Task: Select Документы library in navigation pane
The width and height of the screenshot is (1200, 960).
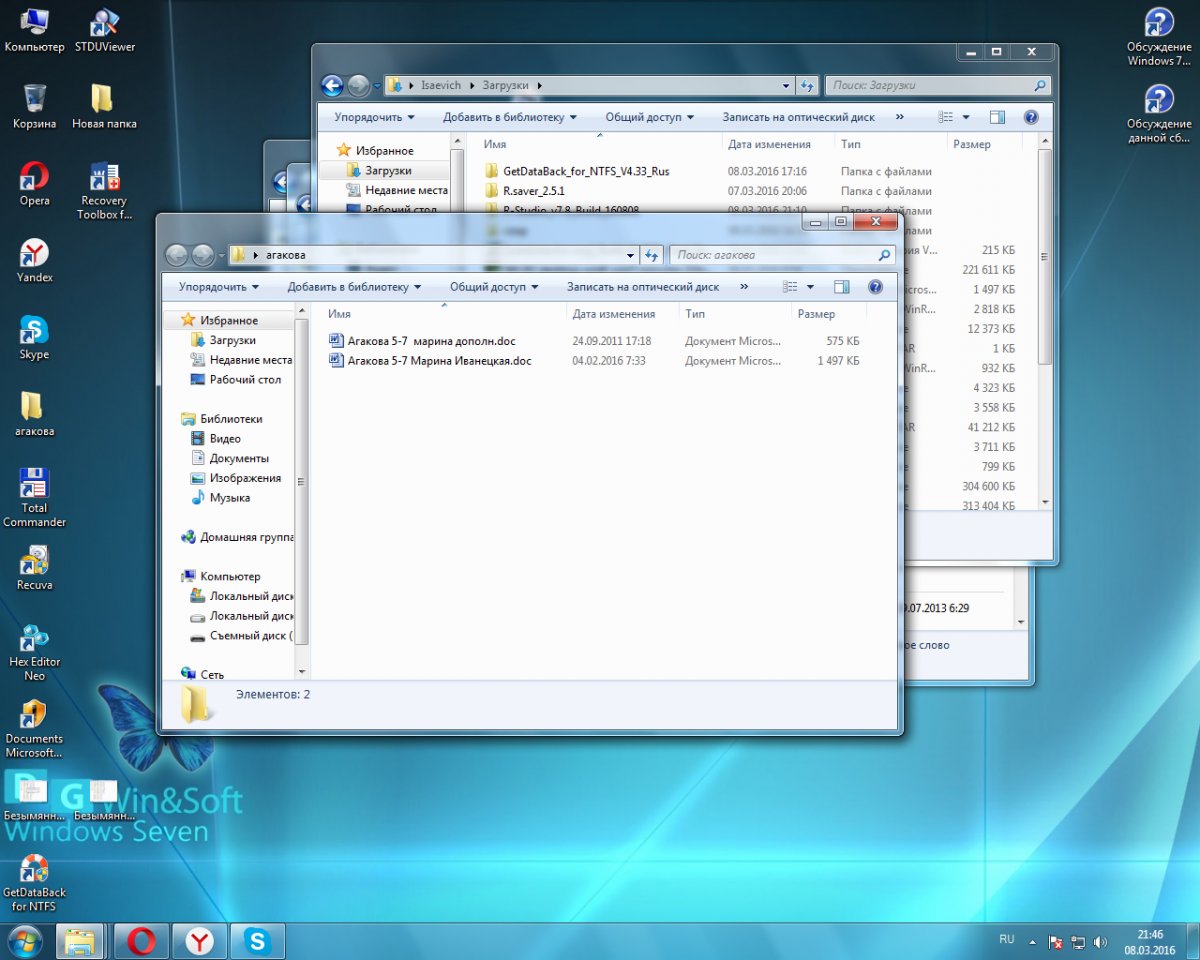Action: [238, 458]
